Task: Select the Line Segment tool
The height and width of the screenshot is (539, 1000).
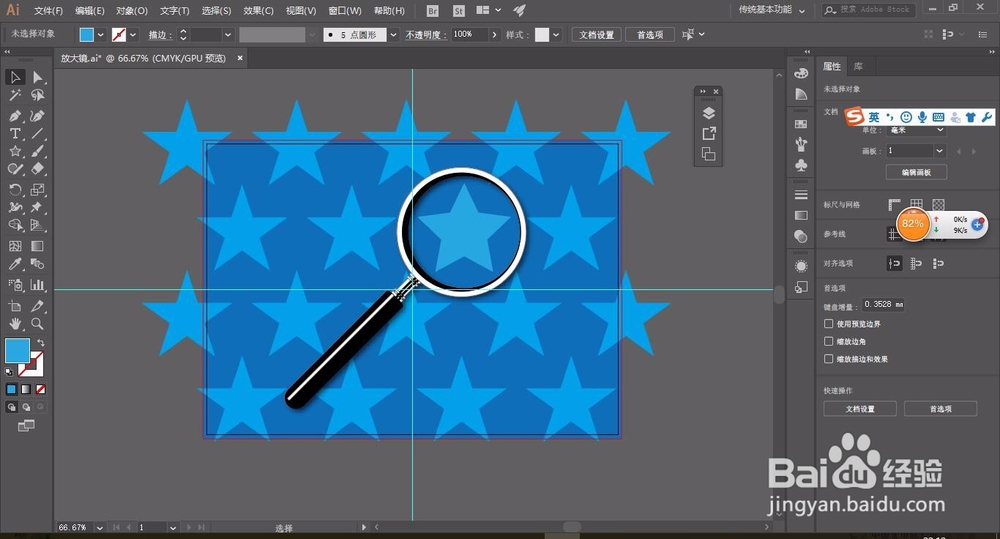Action: pos(38,133)
